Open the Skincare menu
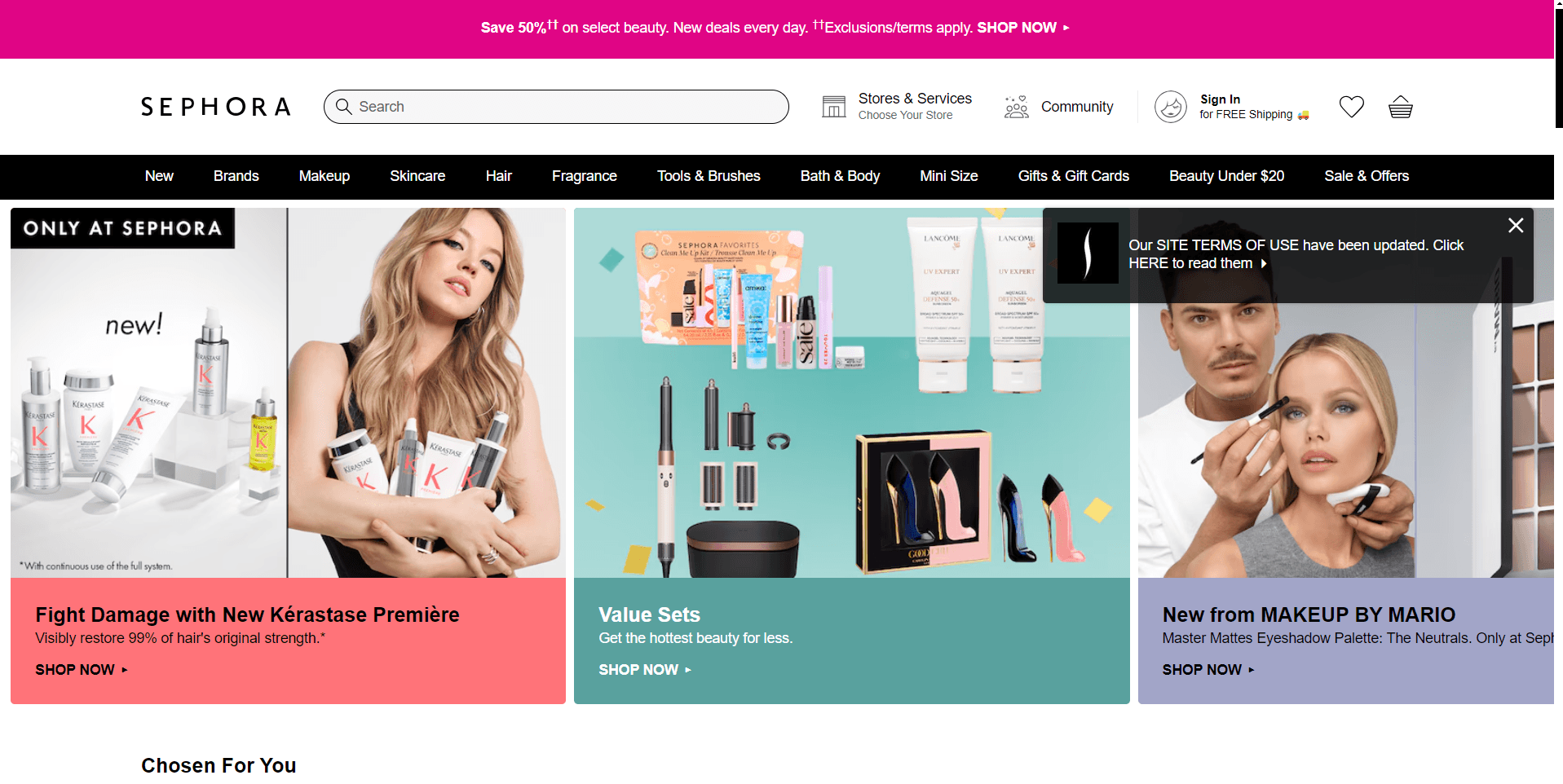Viewport: 1563px width, 784px height. pyautogui.click(x=417, y=176)
